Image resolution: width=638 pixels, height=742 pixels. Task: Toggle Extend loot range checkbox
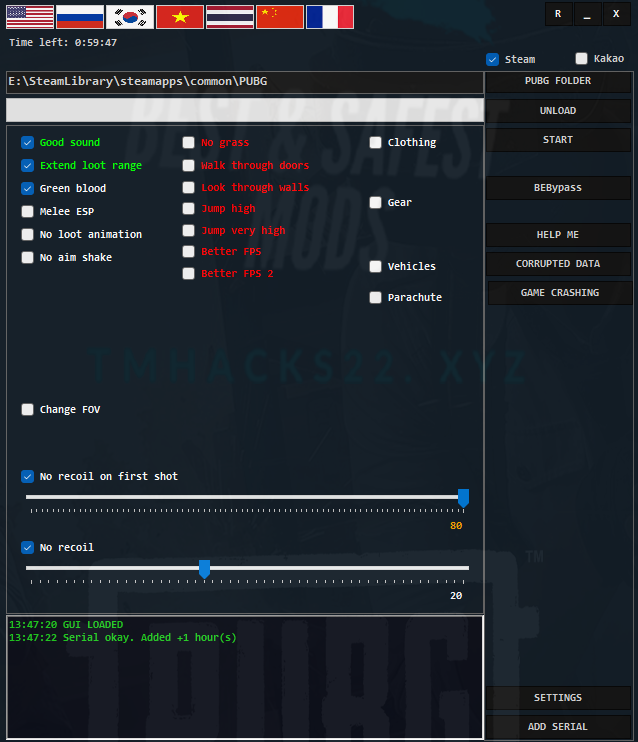point(27,166)
